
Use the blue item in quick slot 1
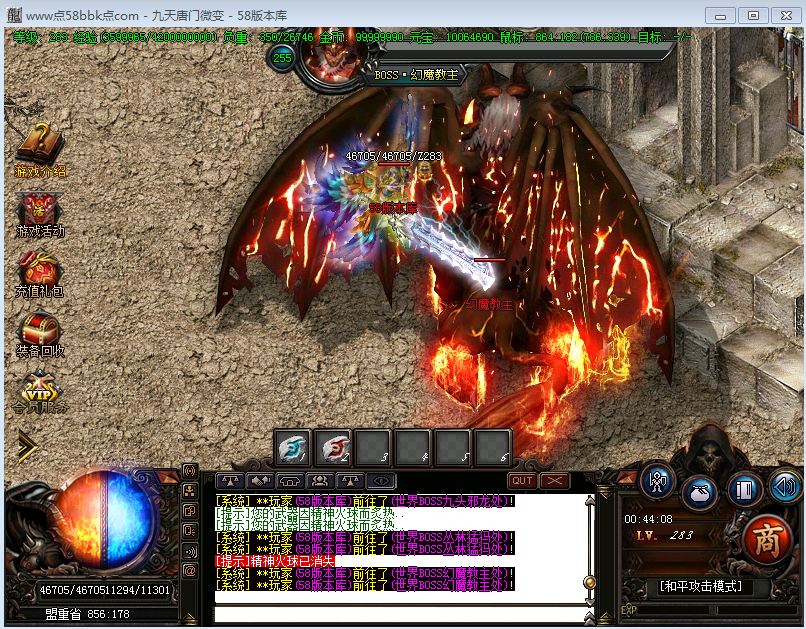click(x=292, y=447)
